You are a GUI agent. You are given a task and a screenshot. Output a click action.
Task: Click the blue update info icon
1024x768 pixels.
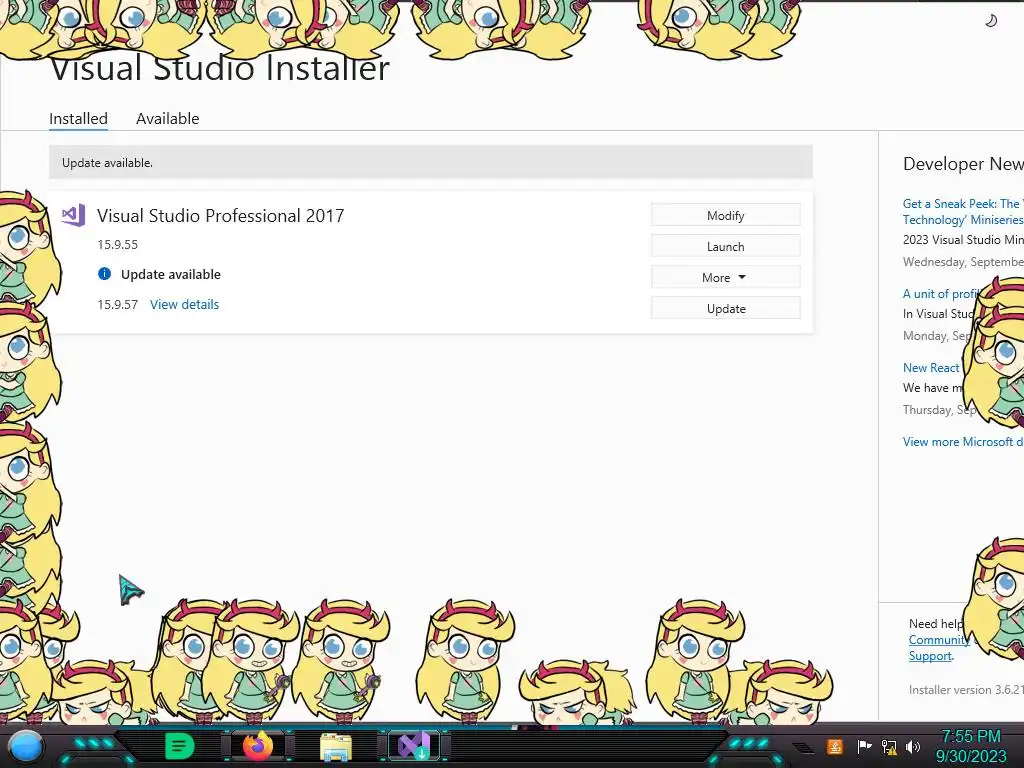coord(104,274)
